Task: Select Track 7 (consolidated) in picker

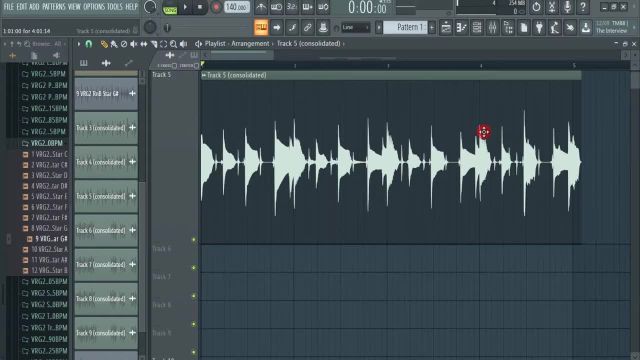Action: click(106, 264)
